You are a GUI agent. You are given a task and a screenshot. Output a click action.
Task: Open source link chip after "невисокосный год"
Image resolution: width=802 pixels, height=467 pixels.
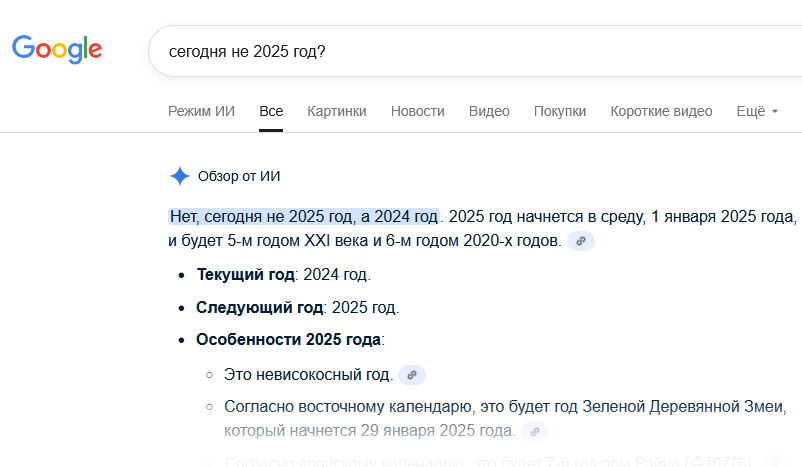point(412,375)
